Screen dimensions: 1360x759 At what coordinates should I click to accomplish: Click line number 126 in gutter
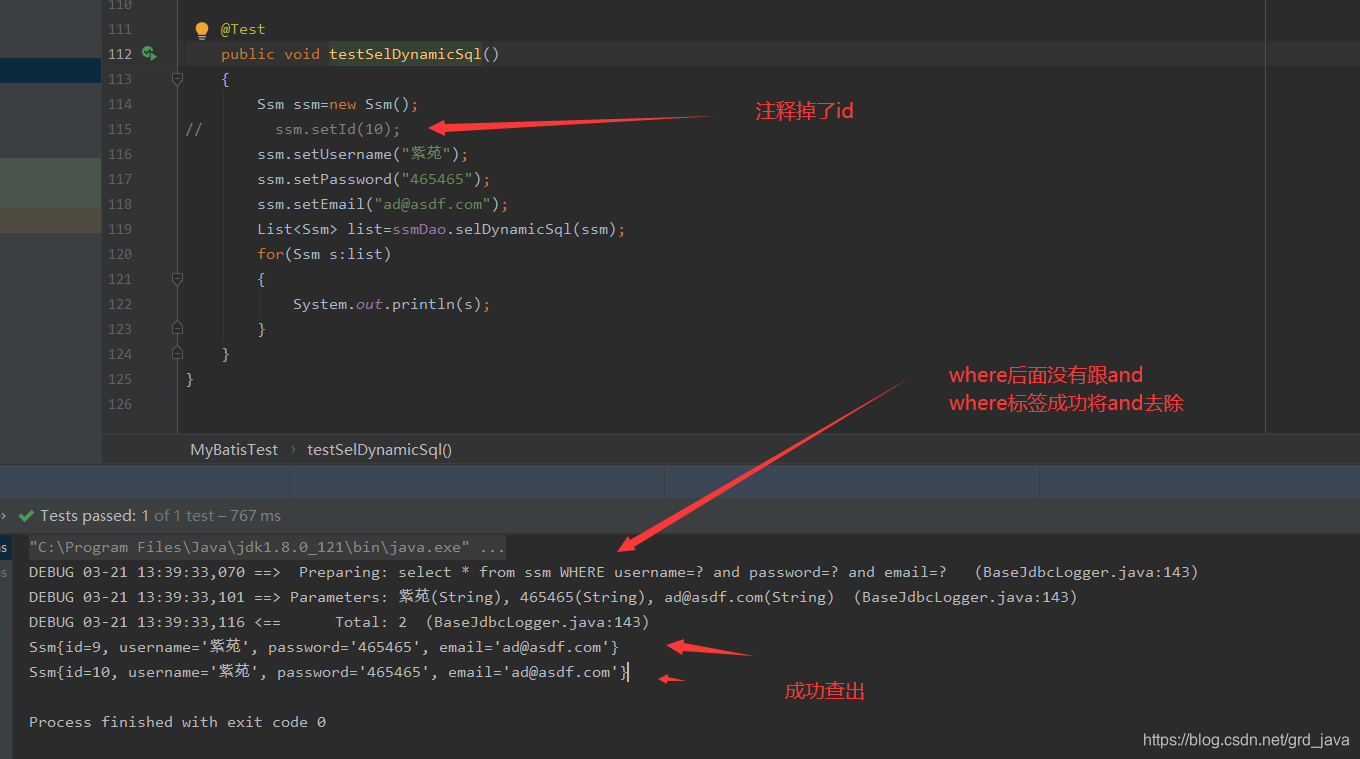point(119,404)
